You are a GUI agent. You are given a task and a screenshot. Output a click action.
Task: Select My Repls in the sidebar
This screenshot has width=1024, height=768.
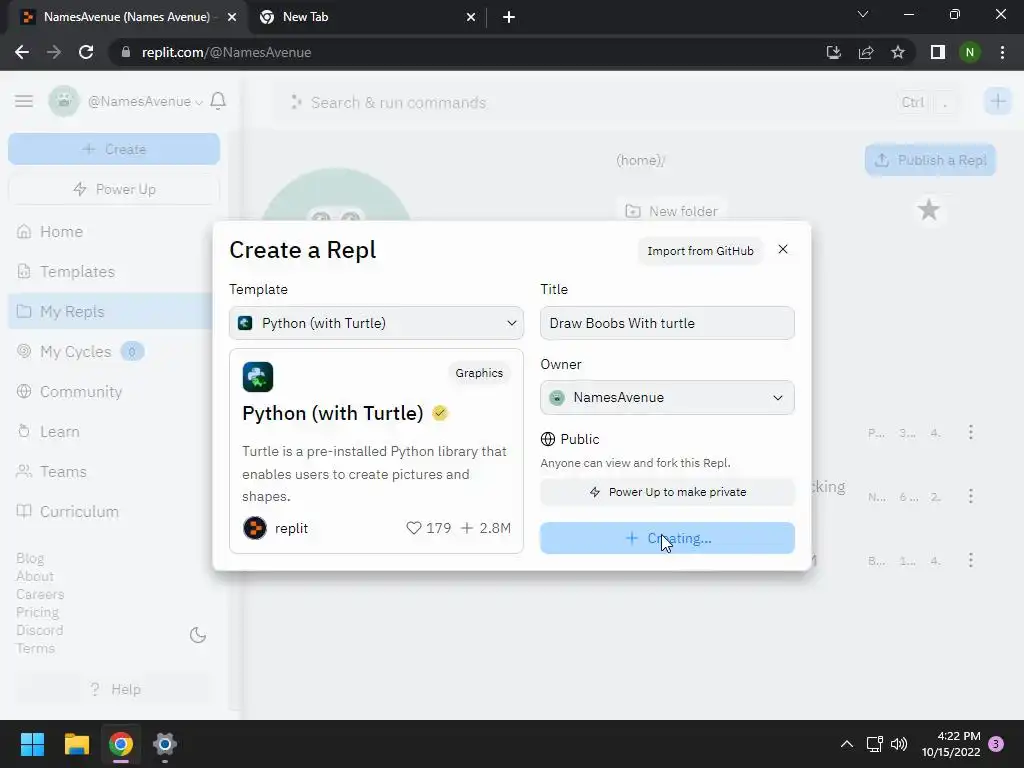pos(111,312)
